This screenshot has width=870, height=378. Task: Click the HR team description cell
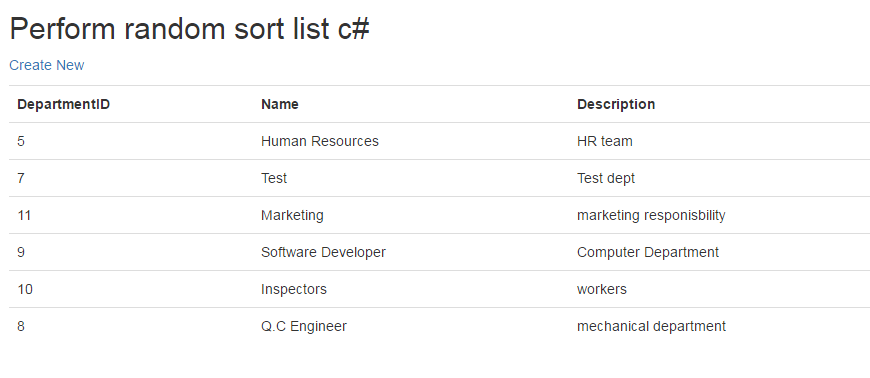[x=605, y=142]
